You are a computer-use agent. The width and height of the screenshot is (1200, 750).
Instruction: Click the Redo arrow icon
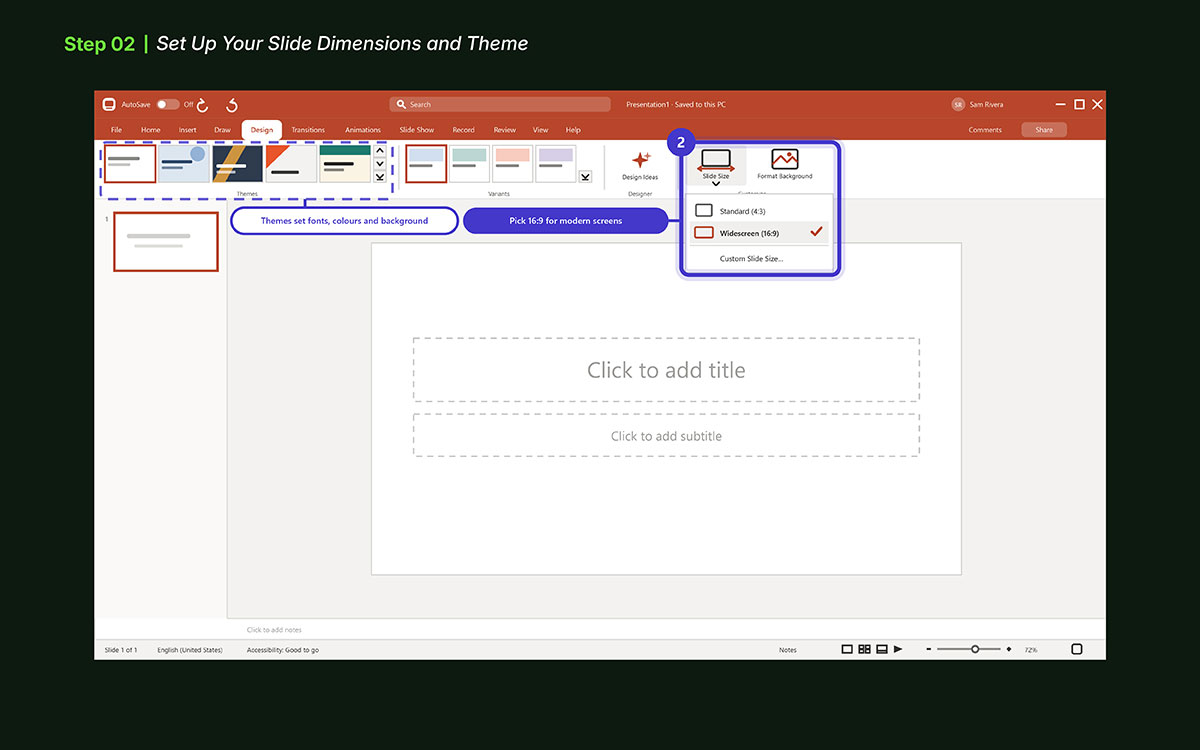click(203, 104)
